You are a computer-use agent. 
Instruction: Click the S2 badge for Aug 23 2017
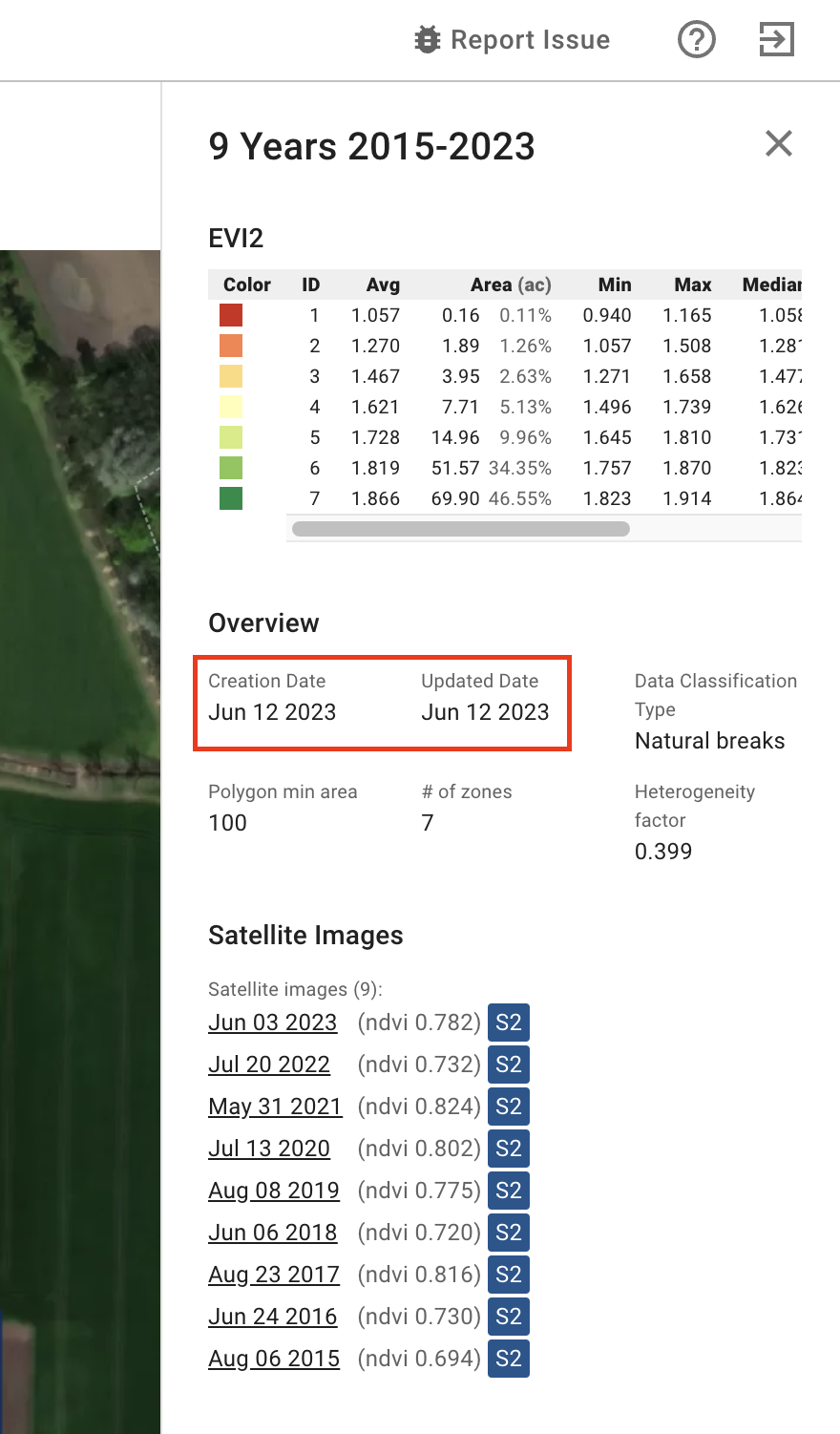508,1275
